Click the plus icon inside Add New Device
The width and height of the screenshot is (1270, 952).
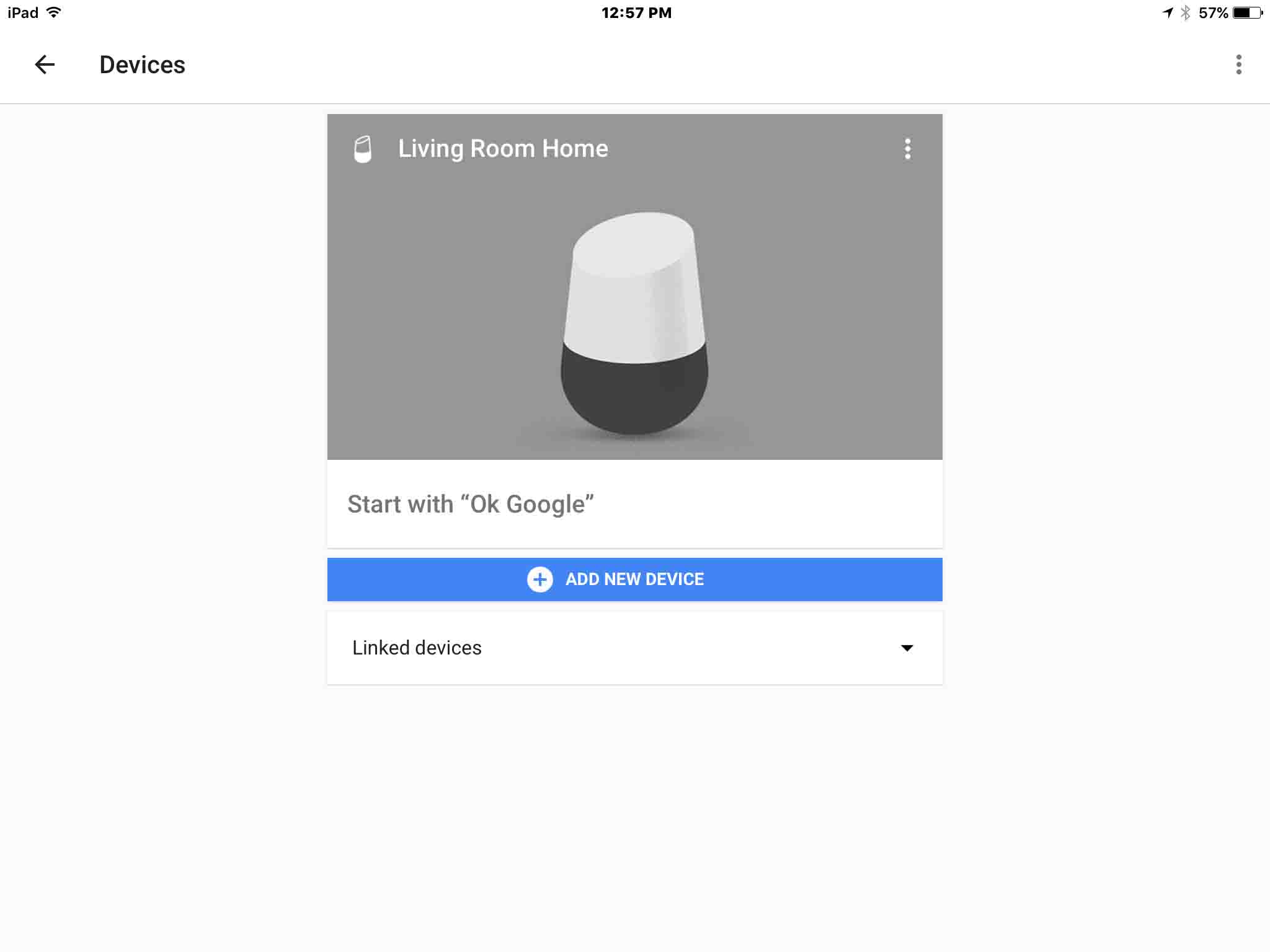[x=540, y=579]
